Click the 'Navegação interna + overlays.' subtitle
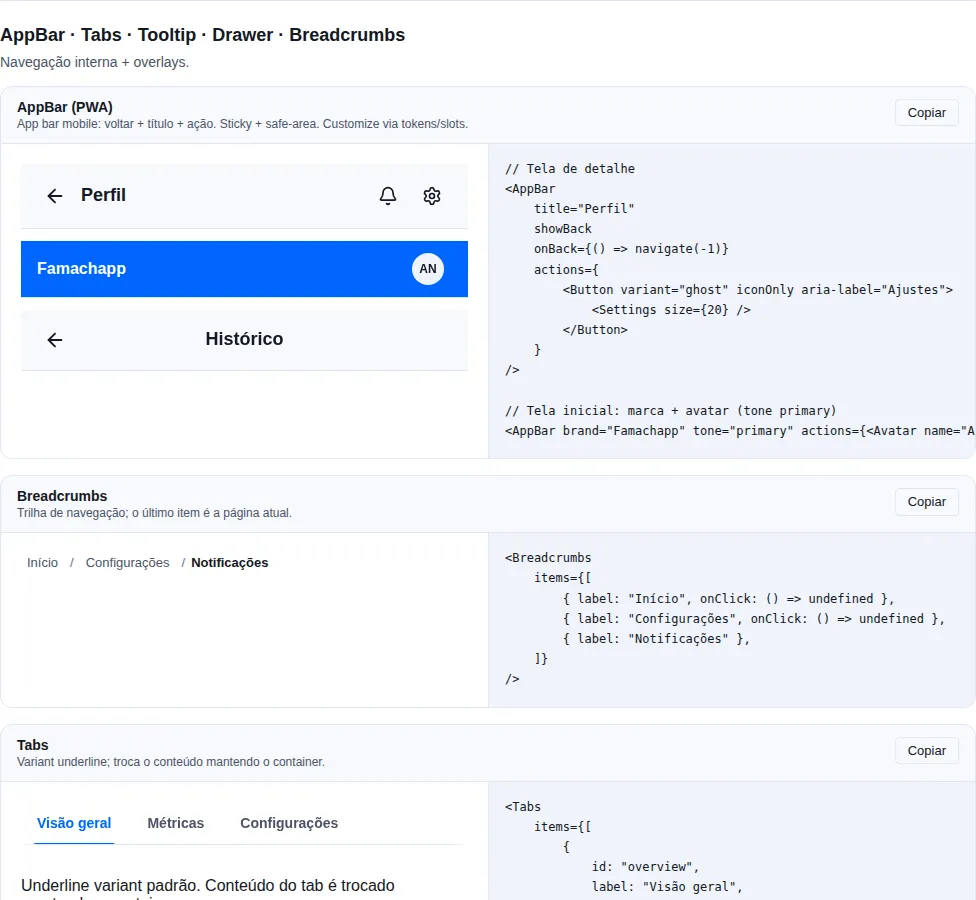Screen dimensions: 976x900 [x=95, y=62]
